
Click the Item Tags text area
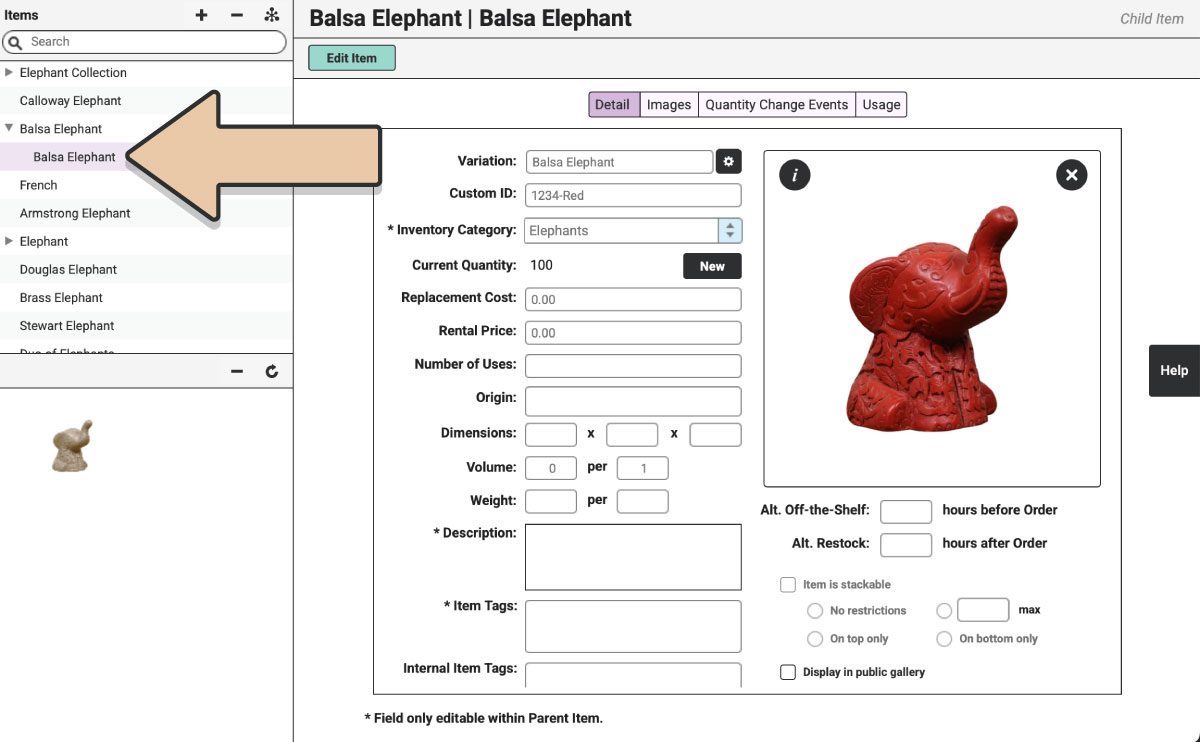pos(633,626)
